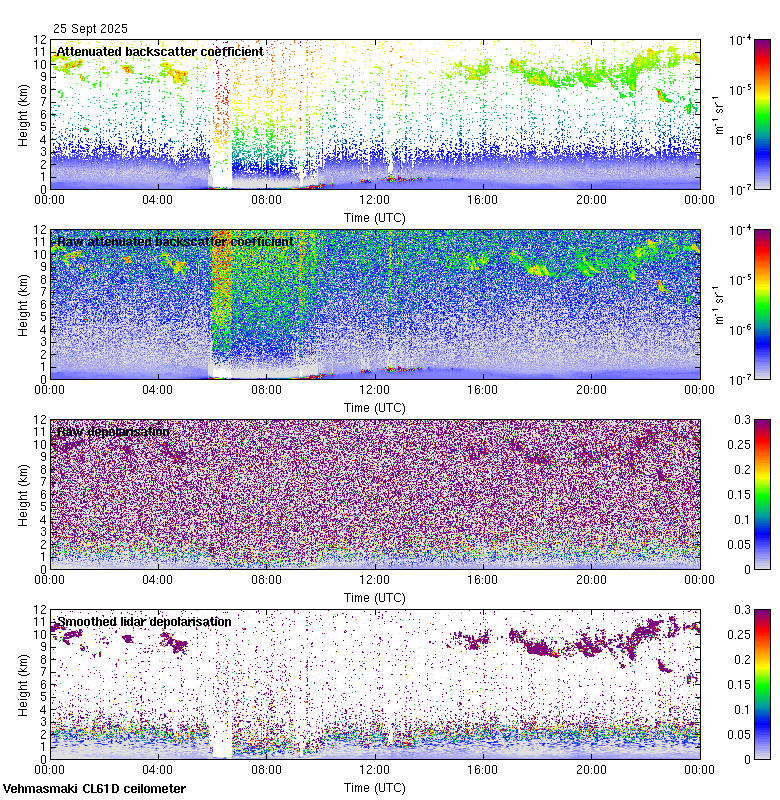The width and height of the screenshot is (780, 800).
Task: Click the '25 Sept 2025' date label
Action: 90,29
